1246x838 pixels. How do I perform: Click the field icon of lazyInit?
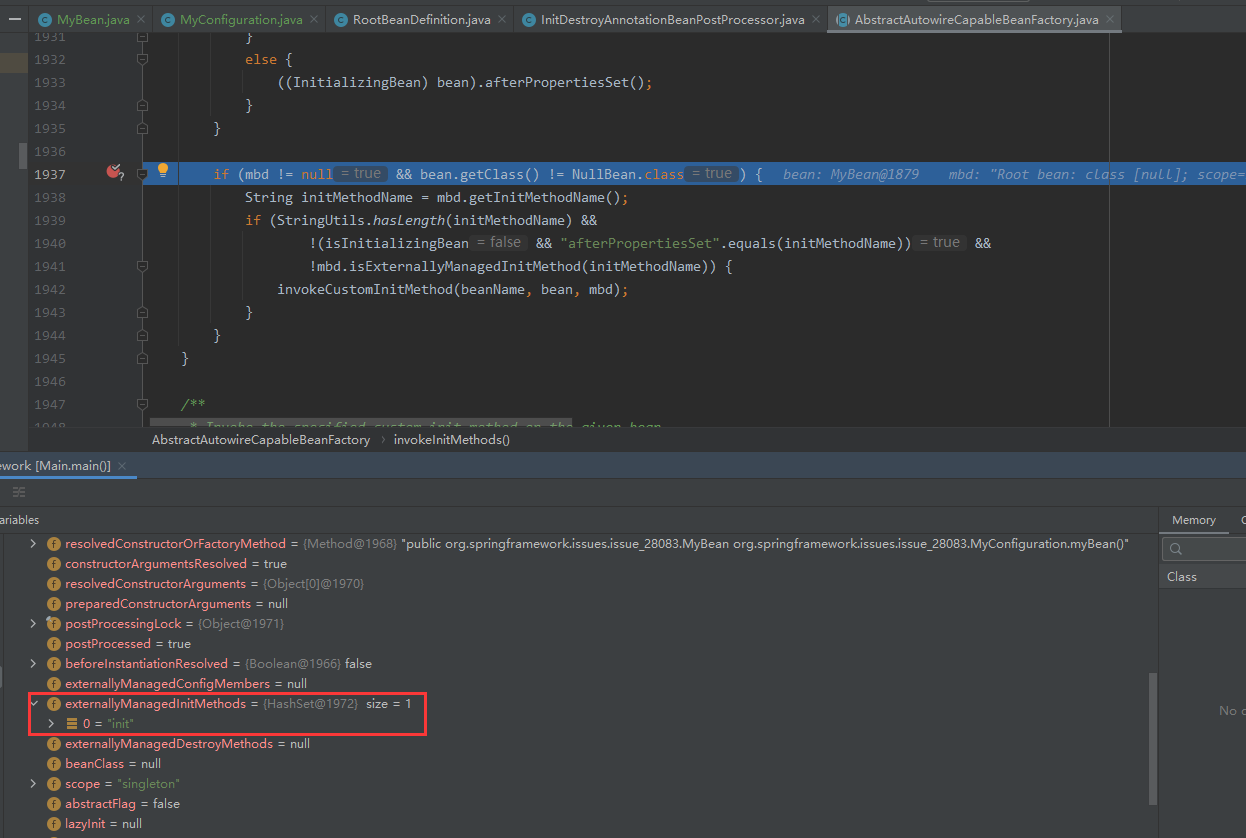coord(54,824)
